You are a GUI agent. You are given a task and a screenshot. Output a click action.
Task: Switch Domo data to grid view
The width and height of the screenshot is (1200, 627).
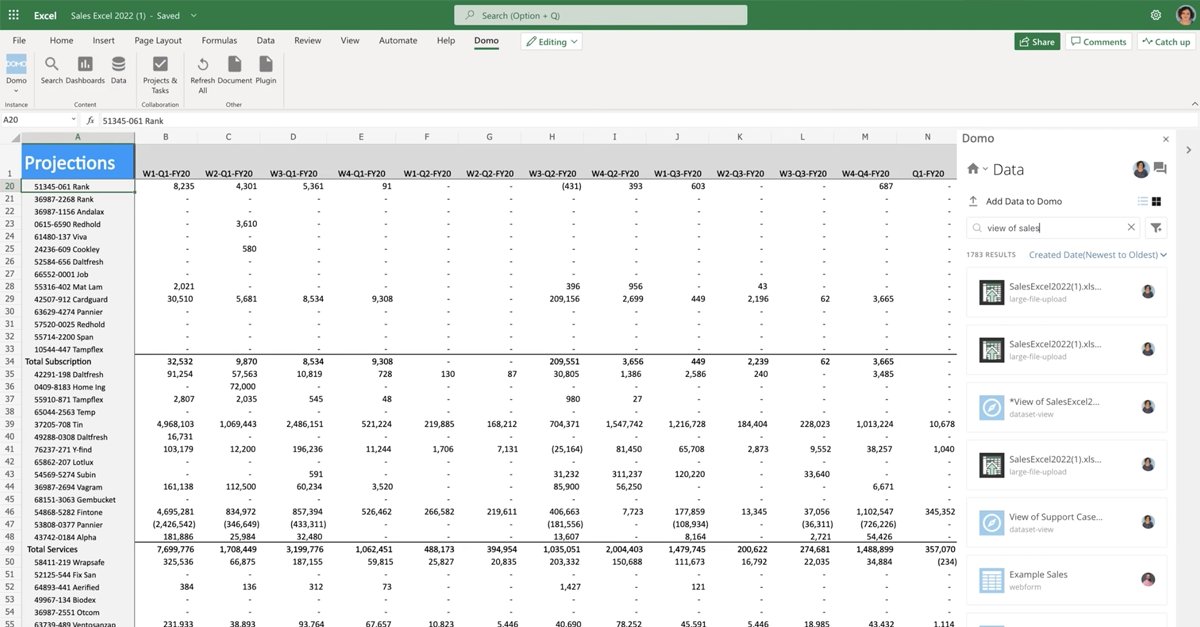(x=1157, y=201)
